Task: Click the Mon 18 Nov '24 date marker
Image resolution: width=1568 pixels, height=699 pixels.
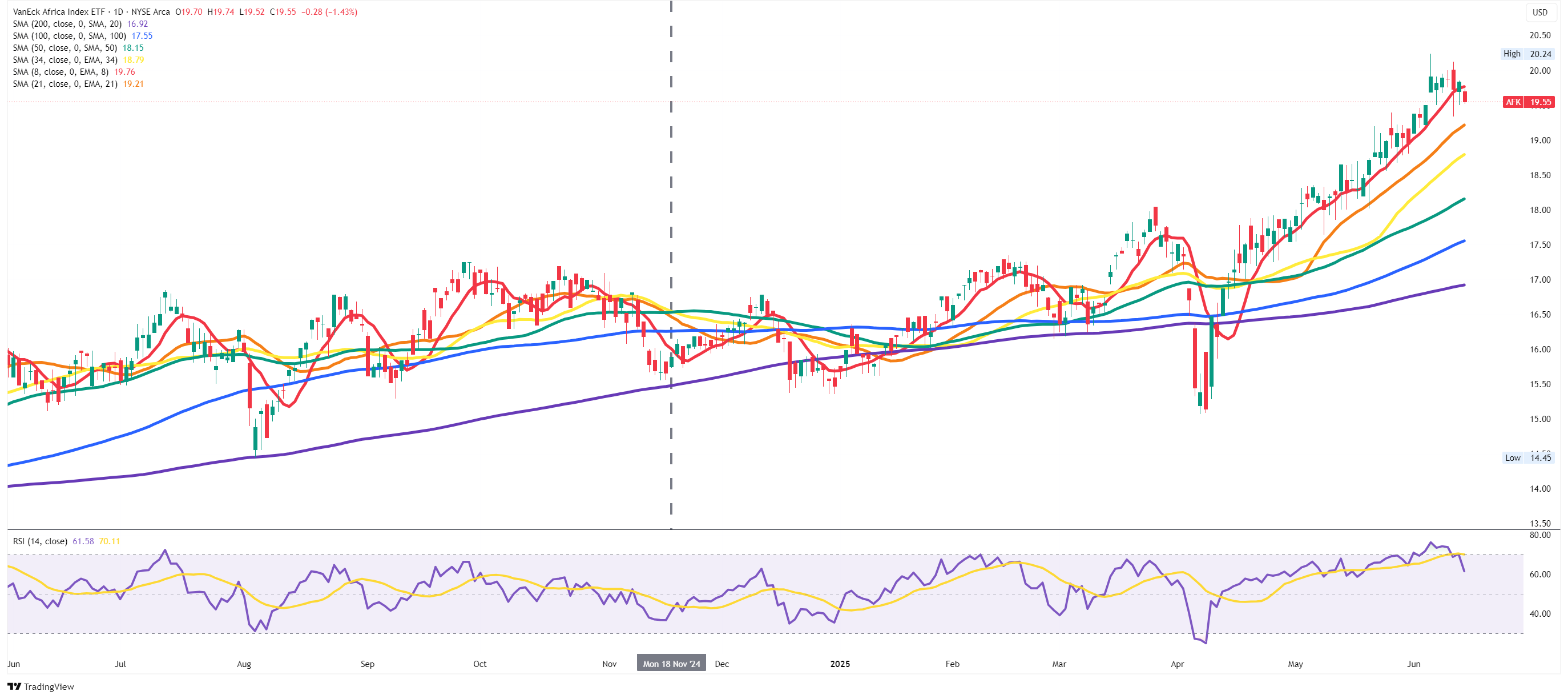Action: (x=671, y=664)
